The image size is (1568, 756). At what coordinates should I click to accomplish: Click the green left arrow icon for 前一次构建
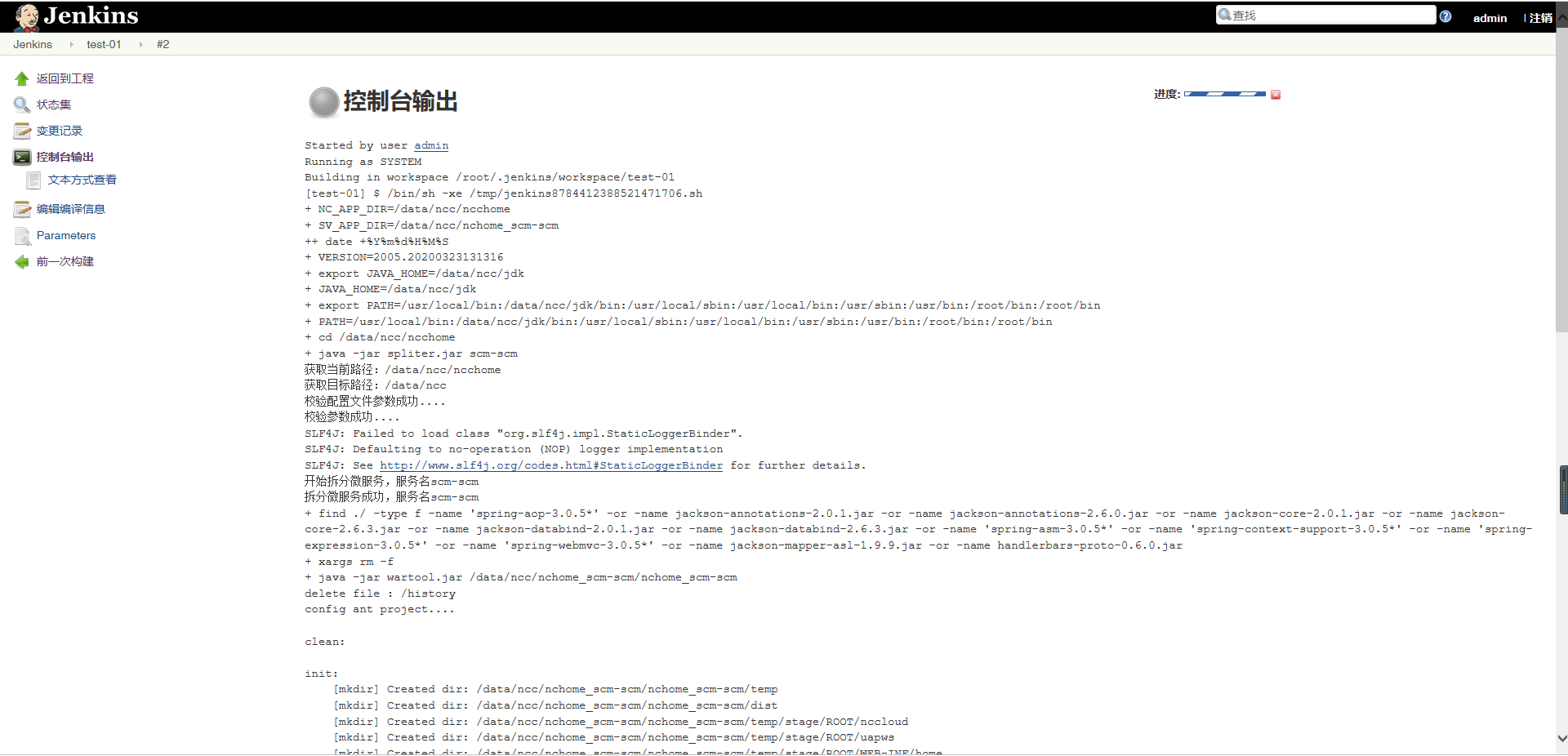pos(22,262)
